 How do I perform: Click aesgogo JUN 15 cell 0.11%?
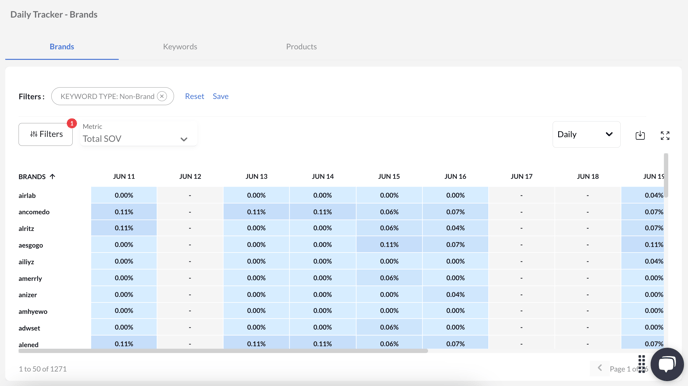tap(389, 244)
